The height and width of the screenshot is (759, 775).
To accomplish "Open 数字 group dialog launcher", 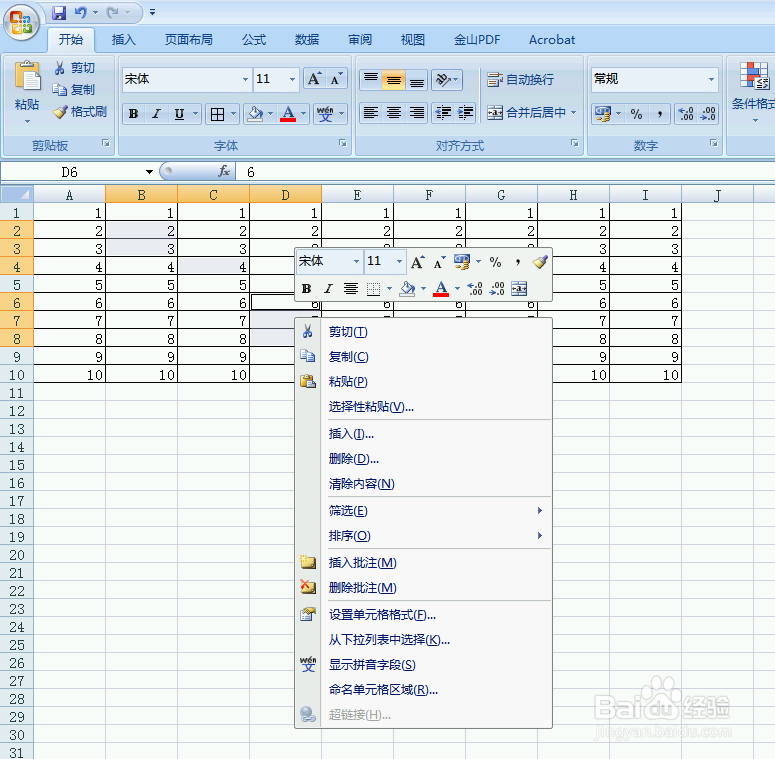I will coord(714,143).
